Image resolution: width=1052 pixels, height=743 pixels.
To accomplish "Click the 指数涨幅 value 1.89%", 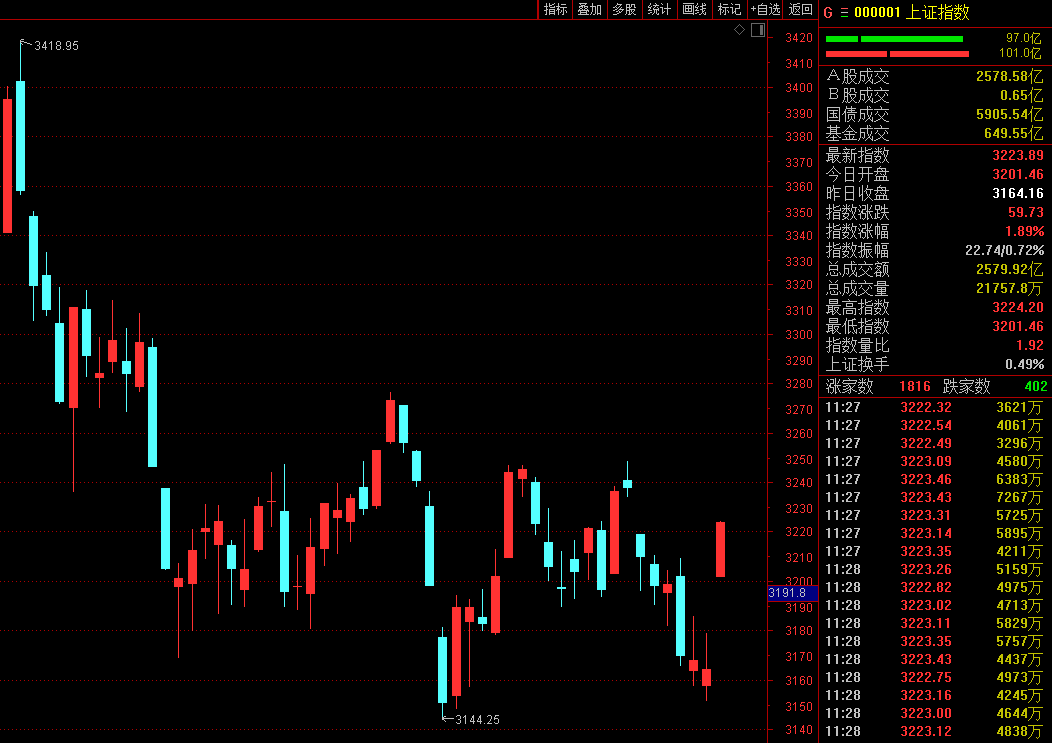I will point(1024,231).
